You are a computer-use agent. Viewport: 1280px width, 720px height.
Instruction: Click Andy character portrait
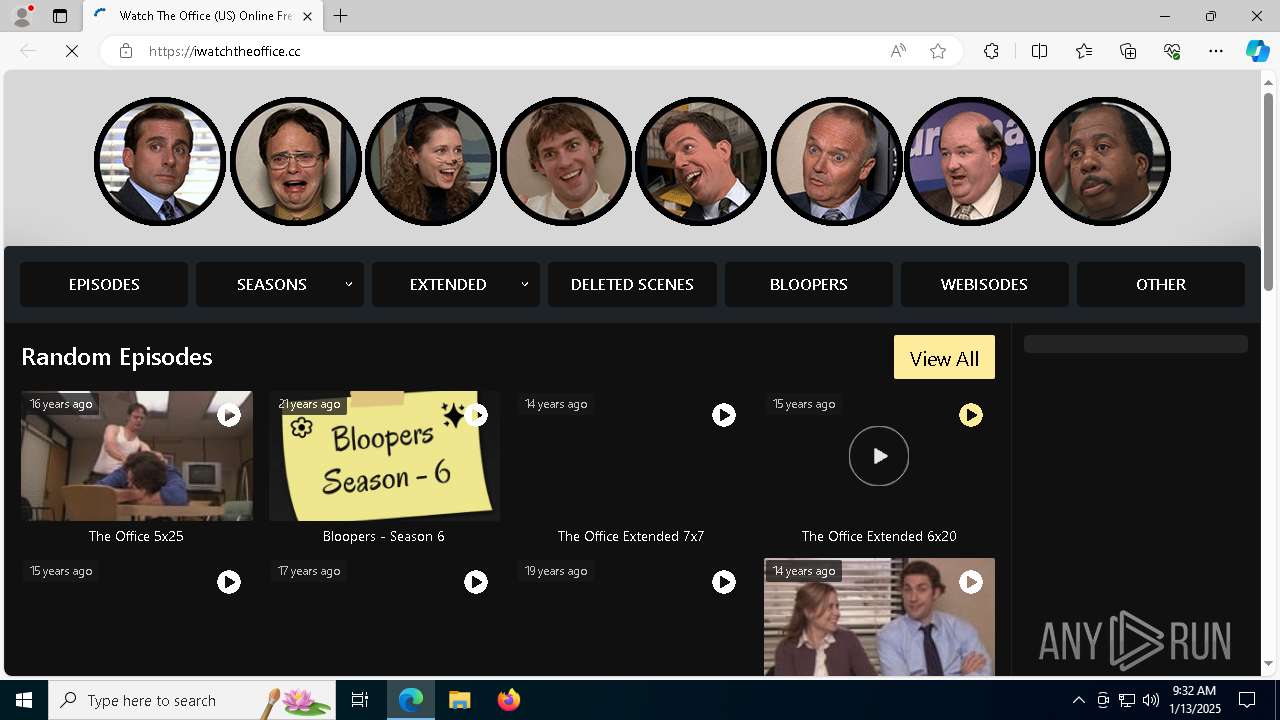[701, 161]
